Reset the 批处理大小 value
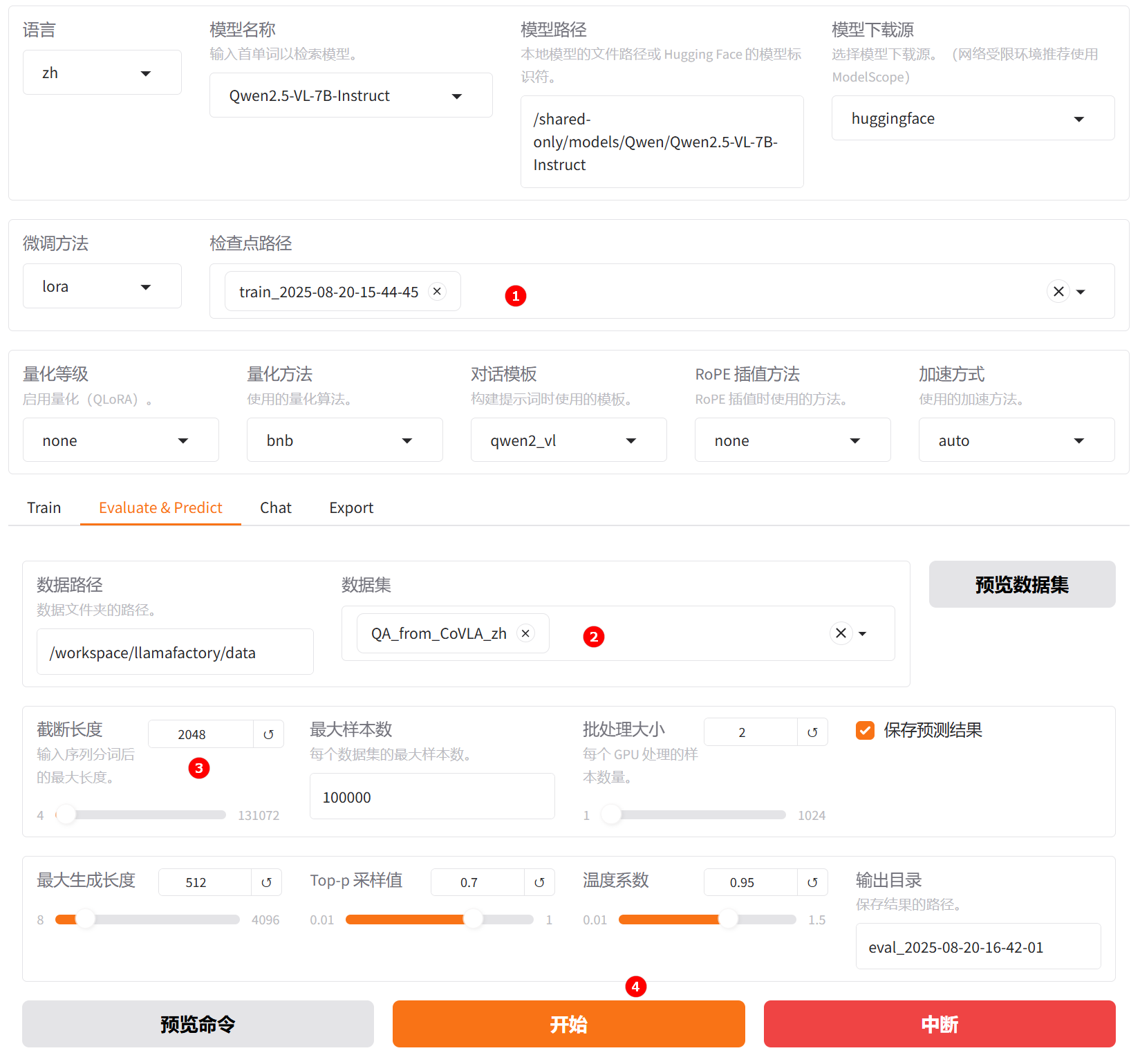This screenshot has width=1140, height=1064. point(812,732)
